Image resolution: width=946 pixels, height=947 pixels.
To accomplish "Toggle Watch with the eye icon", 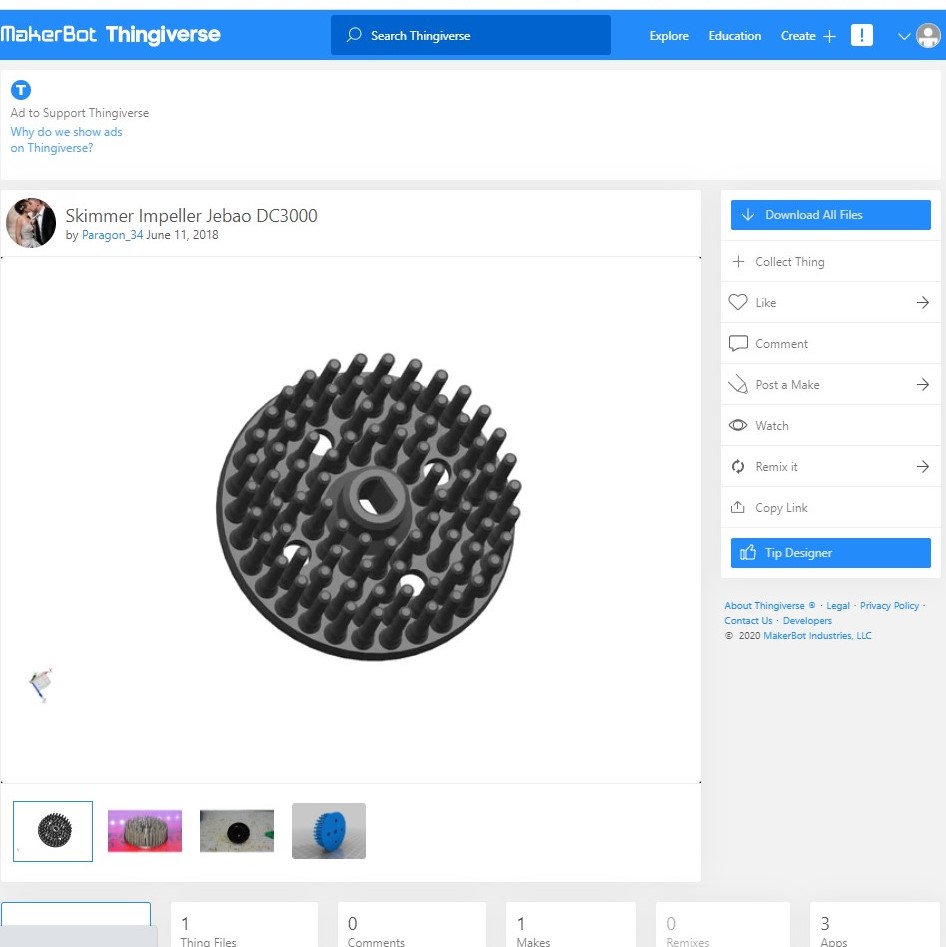I will pyautogui.click(x=738, y=425).
